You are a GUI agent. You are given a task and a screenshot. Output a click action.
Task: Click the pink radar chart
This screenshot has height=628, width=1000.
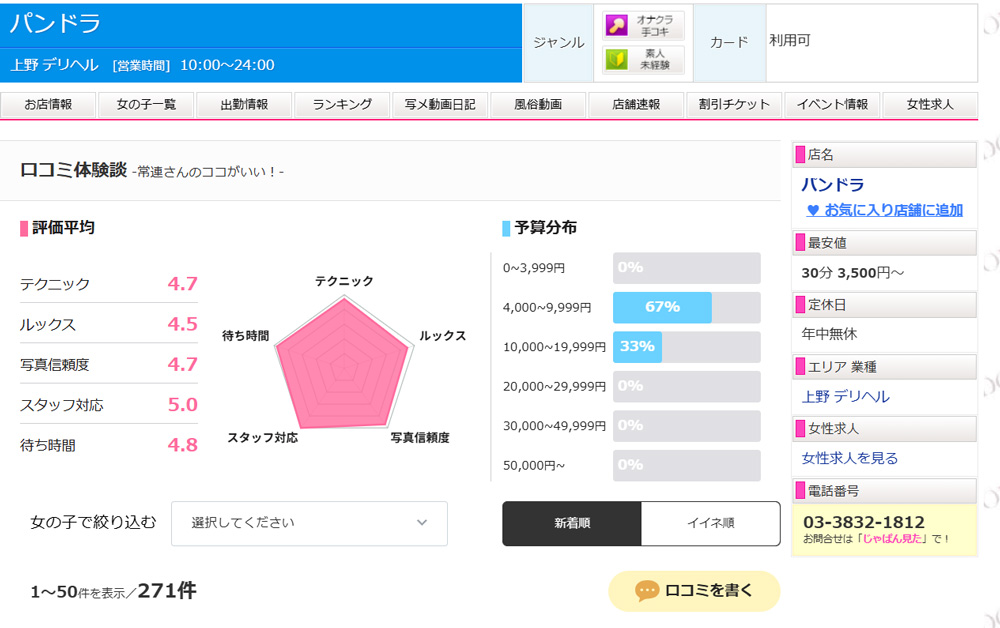tap(344, 362)
